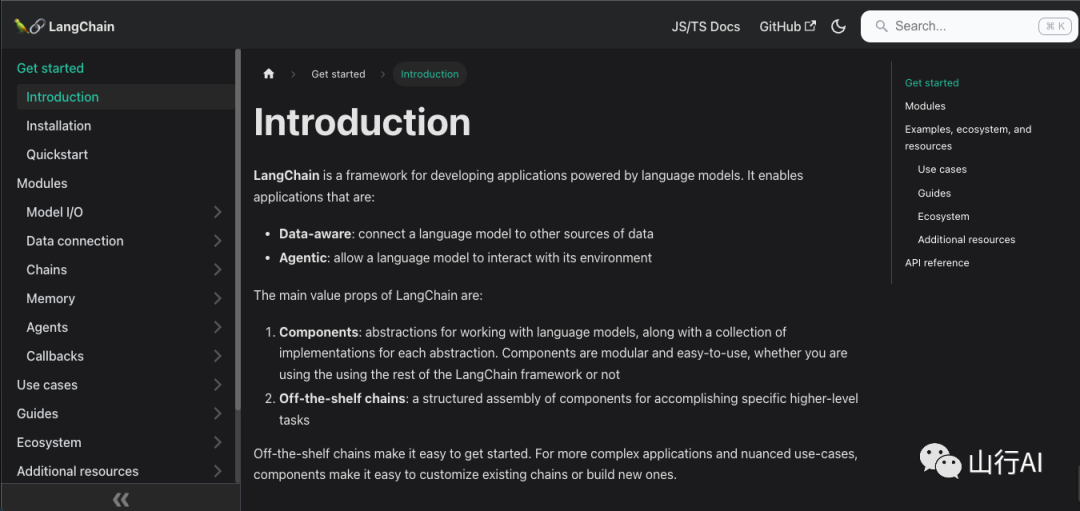Open the GitHub external link
This screenshot has height=511, width=1080.
point(787,27)
